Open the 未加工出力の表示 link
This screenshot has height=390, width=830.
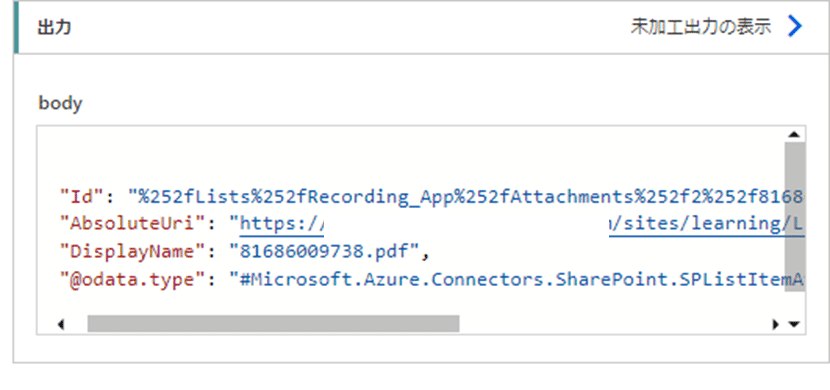click(x=701, y=27)
